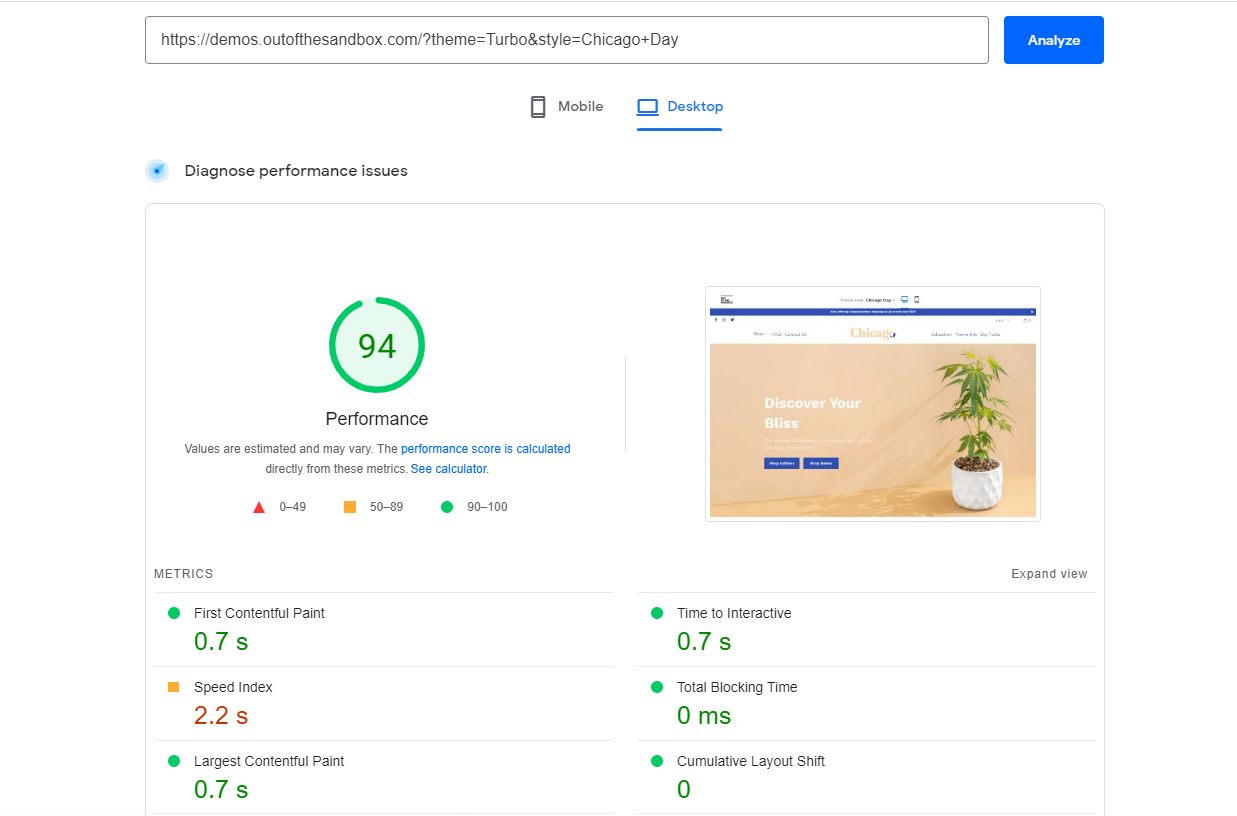The height and width of the screenshot is (816, 1237).
Task: Click the Cumulative Layout Shift value '0'
Action: coord(684,790)
